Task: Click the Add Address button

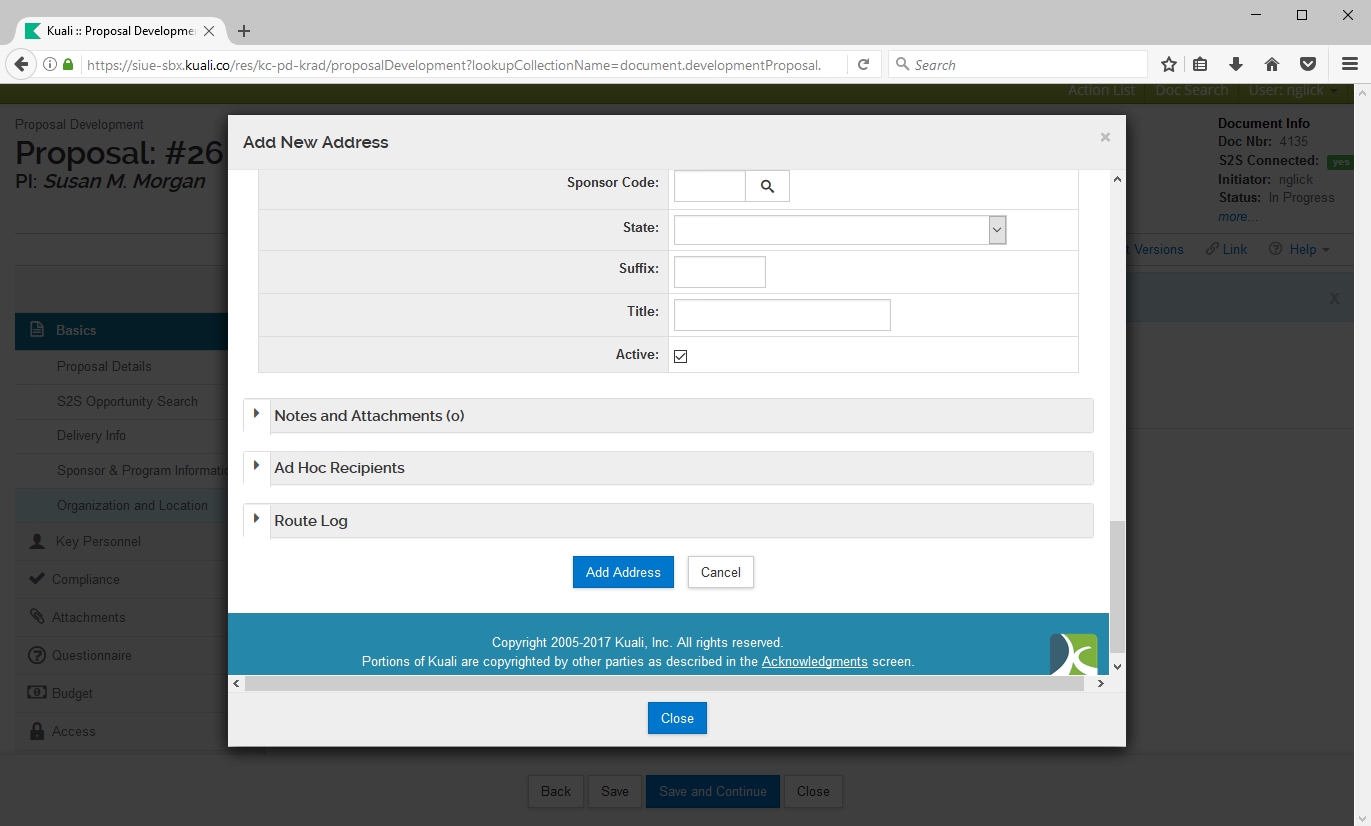Action: coord(623,572)
